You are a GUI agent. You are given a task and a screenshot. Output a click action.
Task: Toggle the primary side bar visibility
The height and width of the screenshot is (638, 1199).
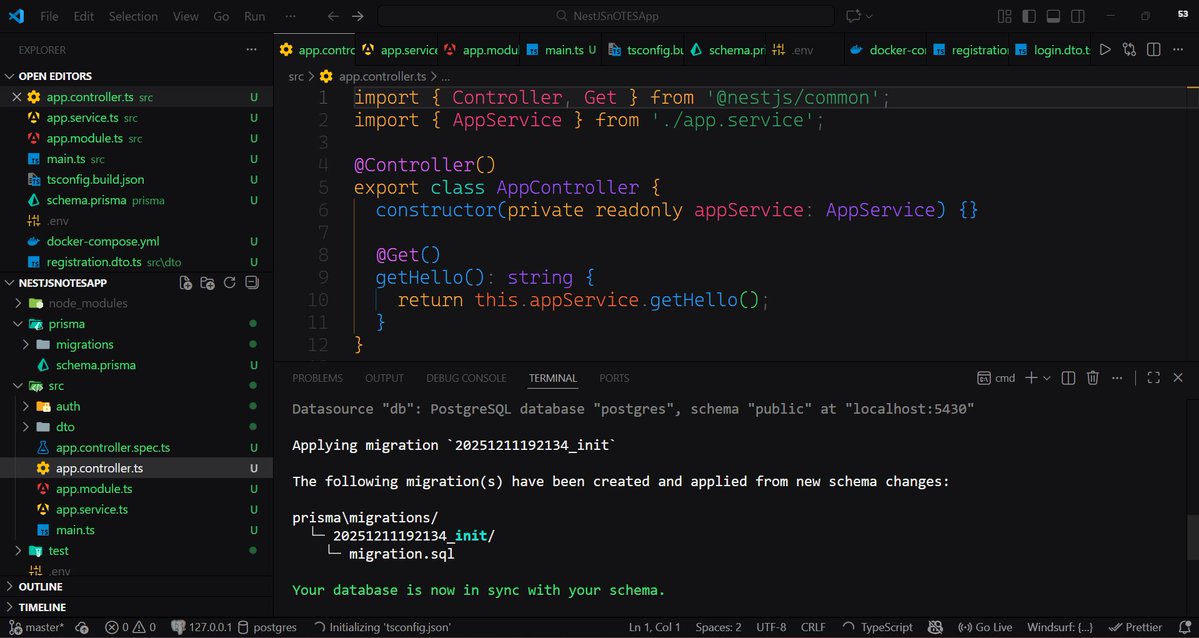pyautogui.click(x=1029, y=16)
